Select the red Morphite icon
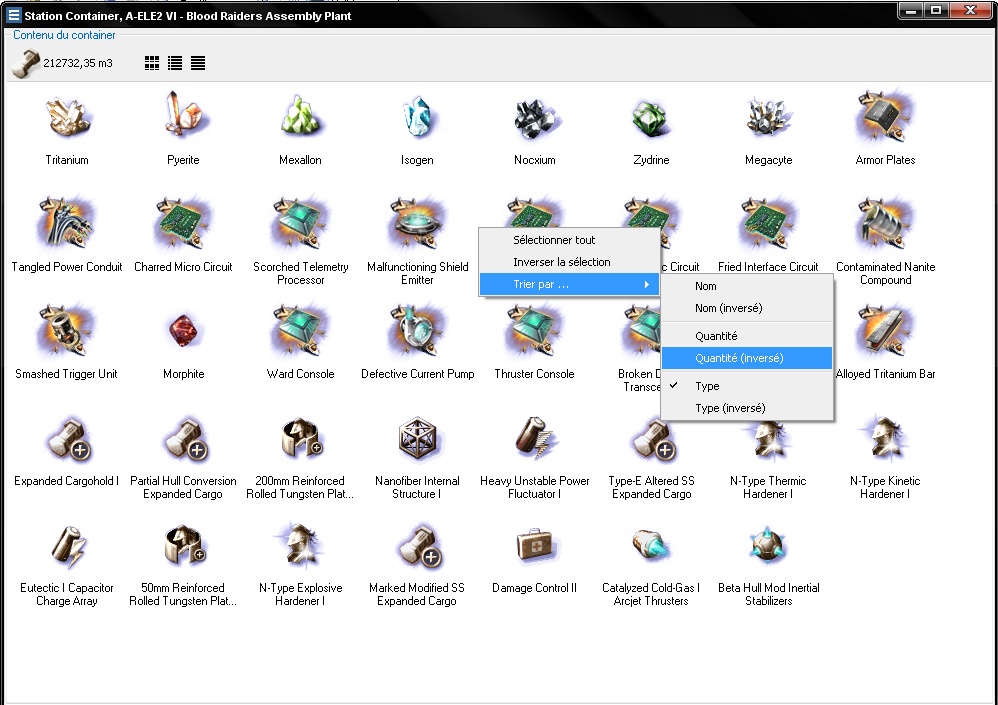 tap(183, 331)
